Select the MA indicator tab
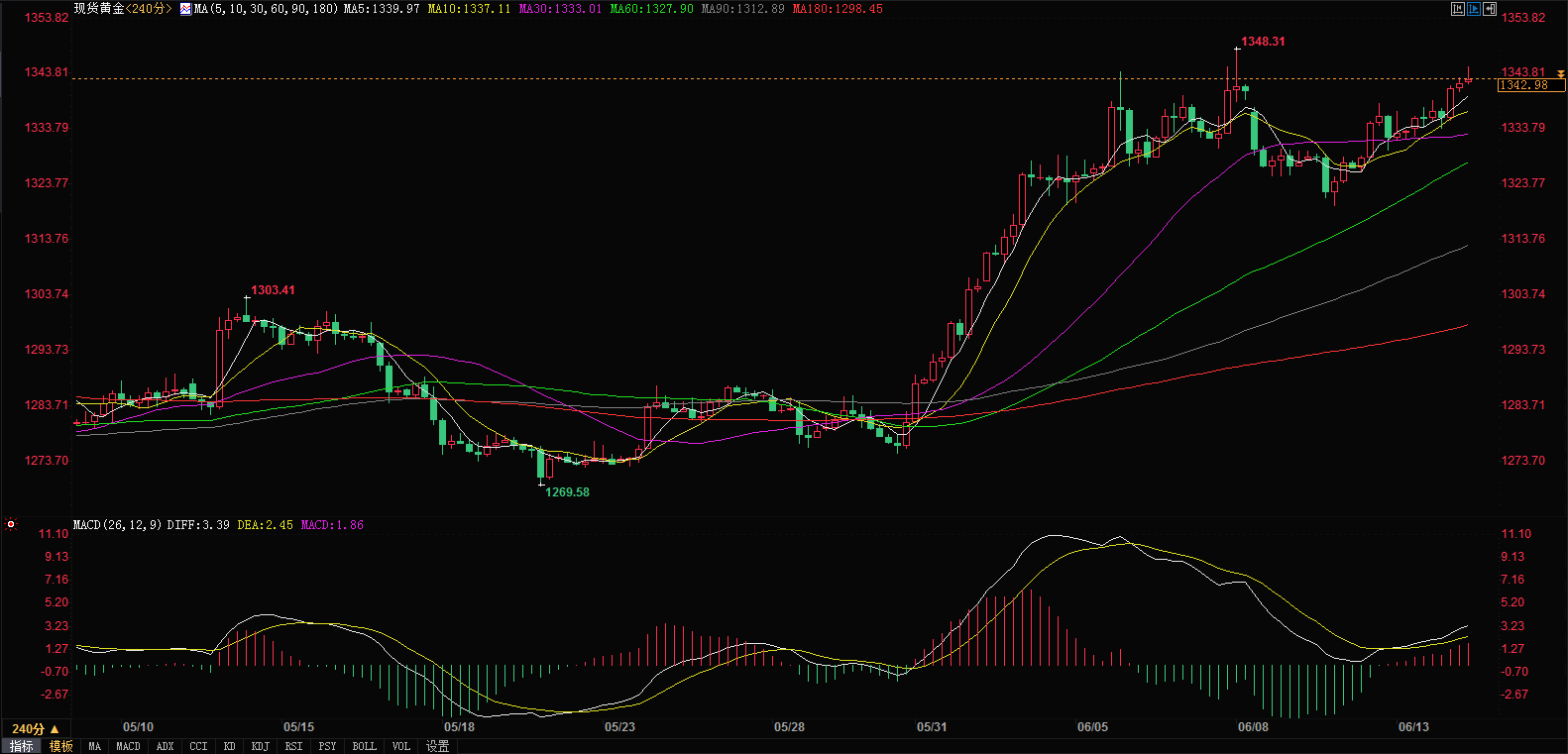 tap(95, 746)
